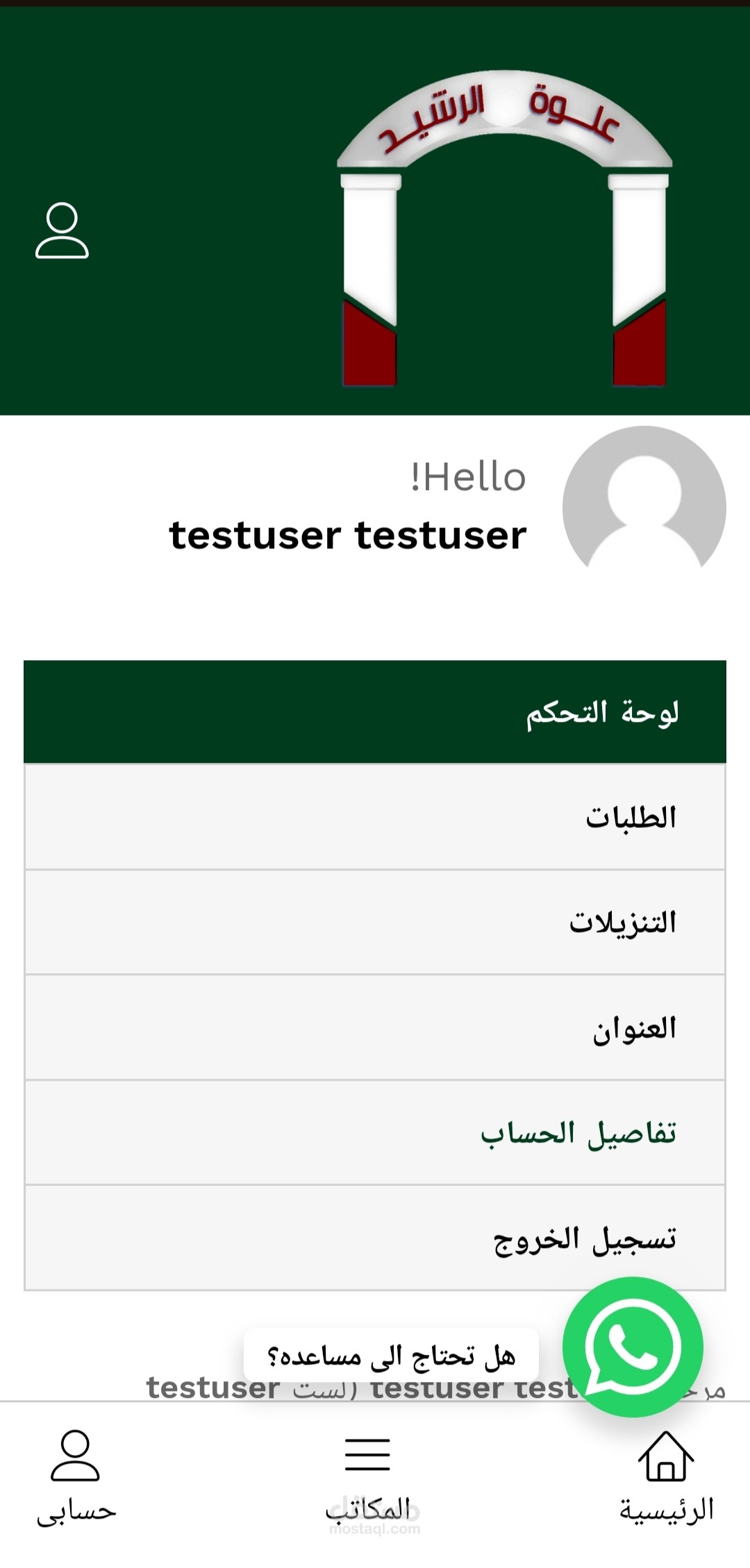This screenshot has height=1568, width=750.
Task: Tap the house icon in bottom navigation
Action: click(666, 1456)
